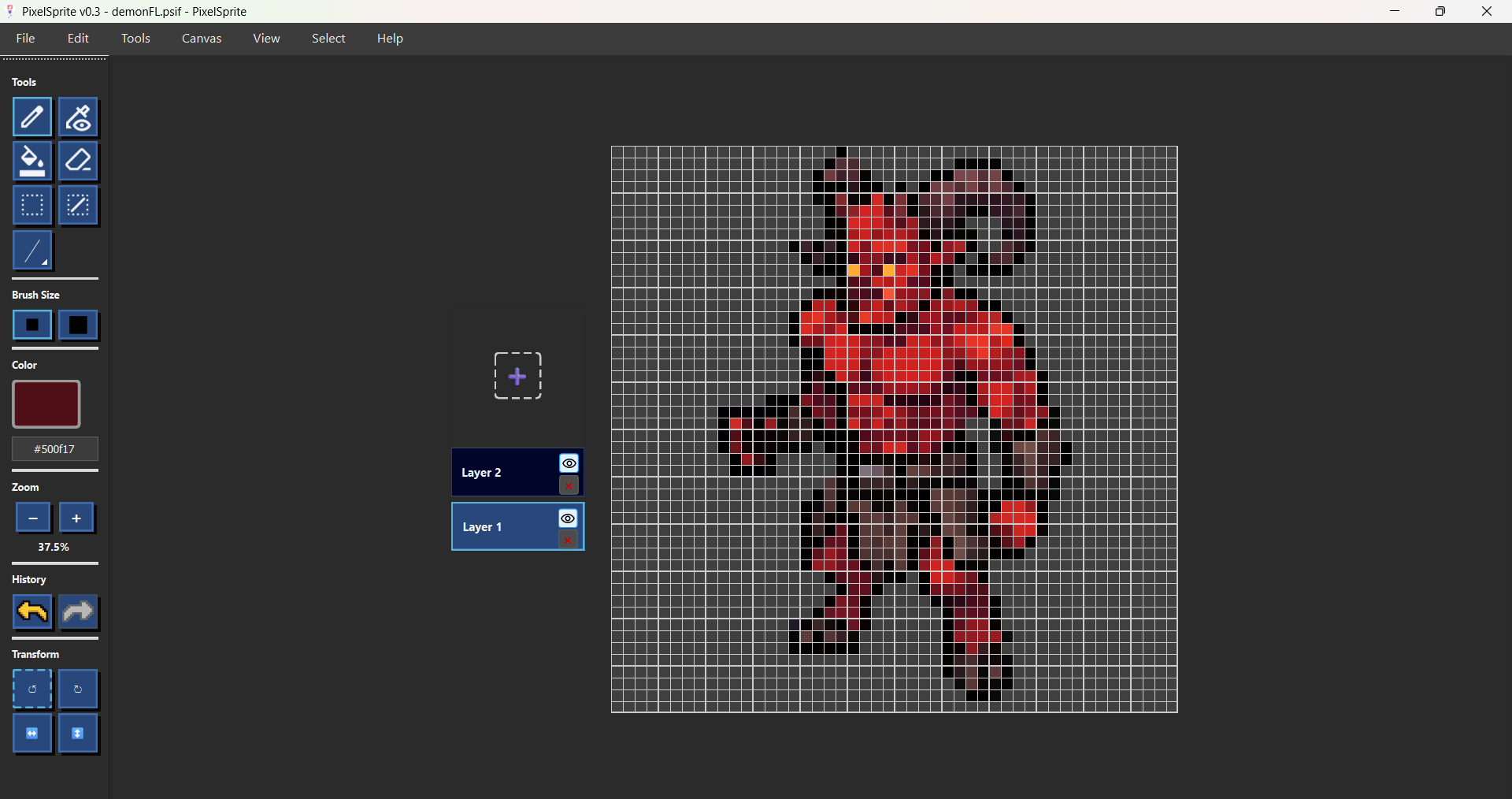Undo the last action
Image resolution: width=1512 pixels, height=799 pixels.
(x=32, y=612)
